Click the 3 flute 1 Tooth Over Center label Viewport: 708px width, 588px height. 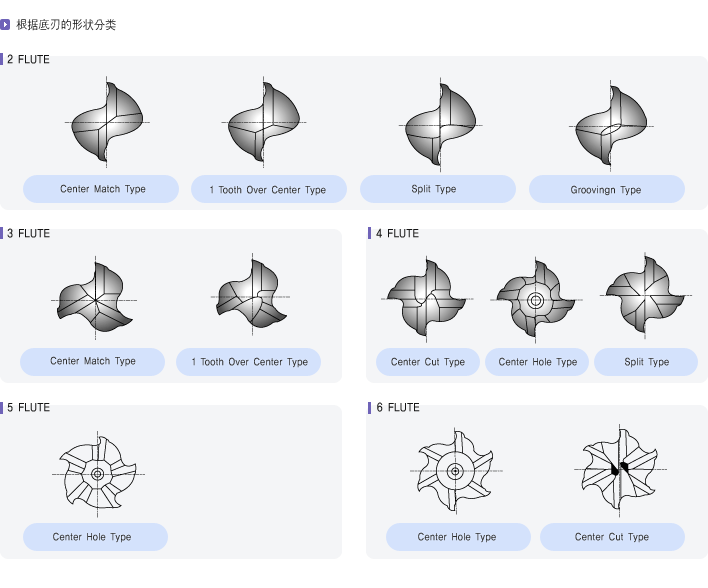coord(250,362)
